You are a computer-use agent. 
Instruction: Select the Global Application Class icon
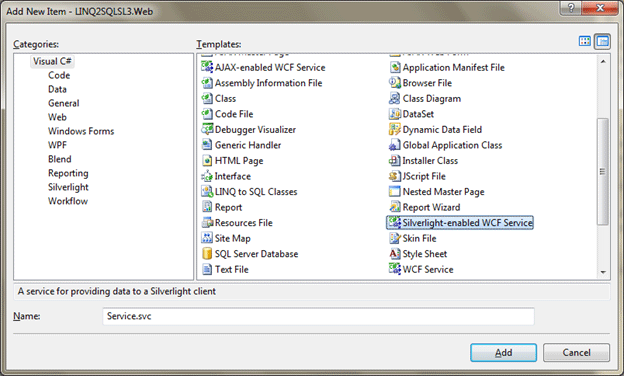[395, 145]
